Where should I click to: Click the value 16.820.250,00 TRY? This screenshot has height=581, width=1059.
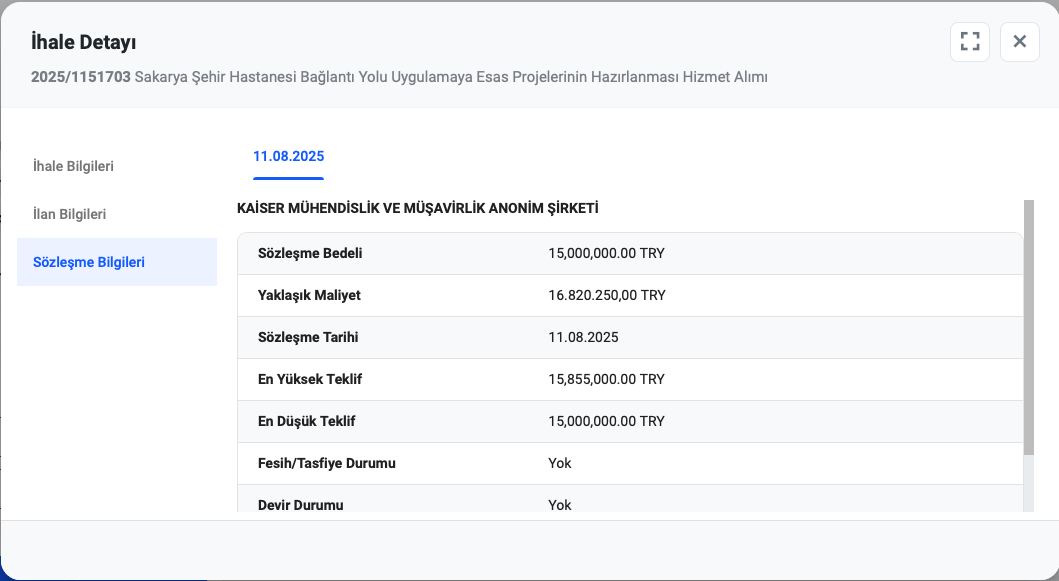pos(607,295)
